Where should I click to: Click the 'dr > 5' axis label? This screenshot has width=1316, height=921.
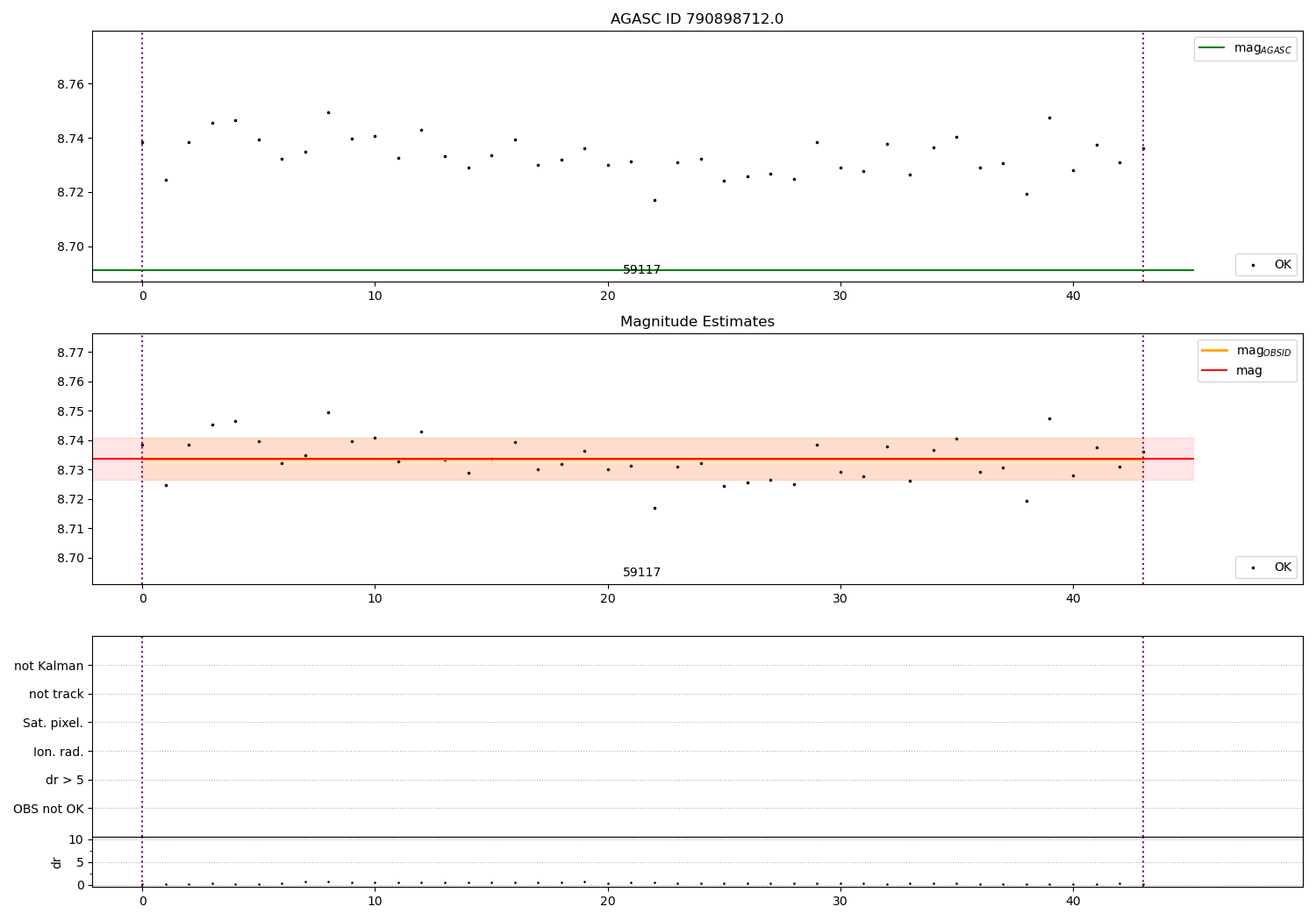64,780
